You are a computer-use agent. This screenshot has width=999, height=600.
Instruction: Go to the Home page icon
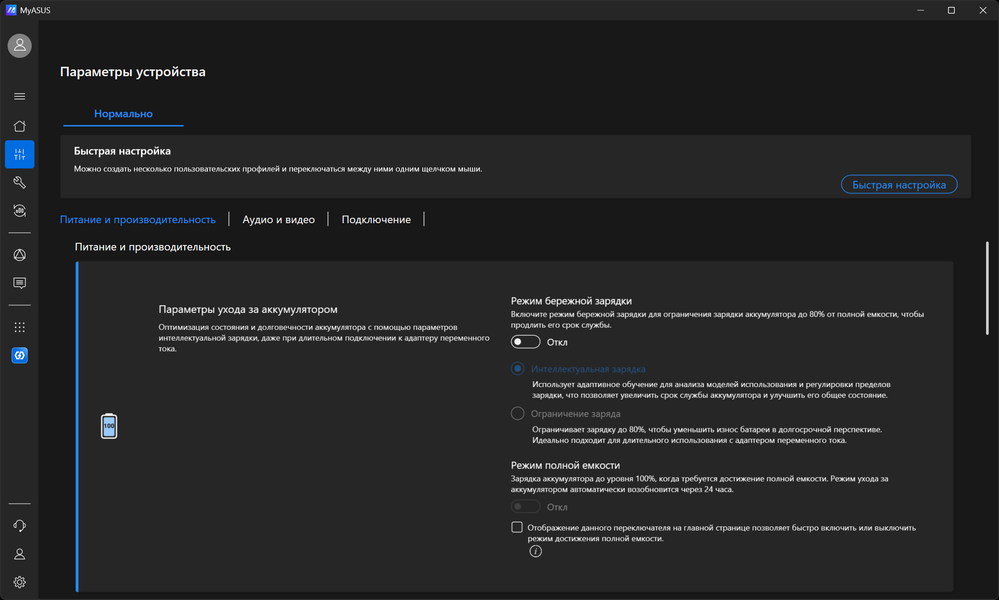point(20,126)
